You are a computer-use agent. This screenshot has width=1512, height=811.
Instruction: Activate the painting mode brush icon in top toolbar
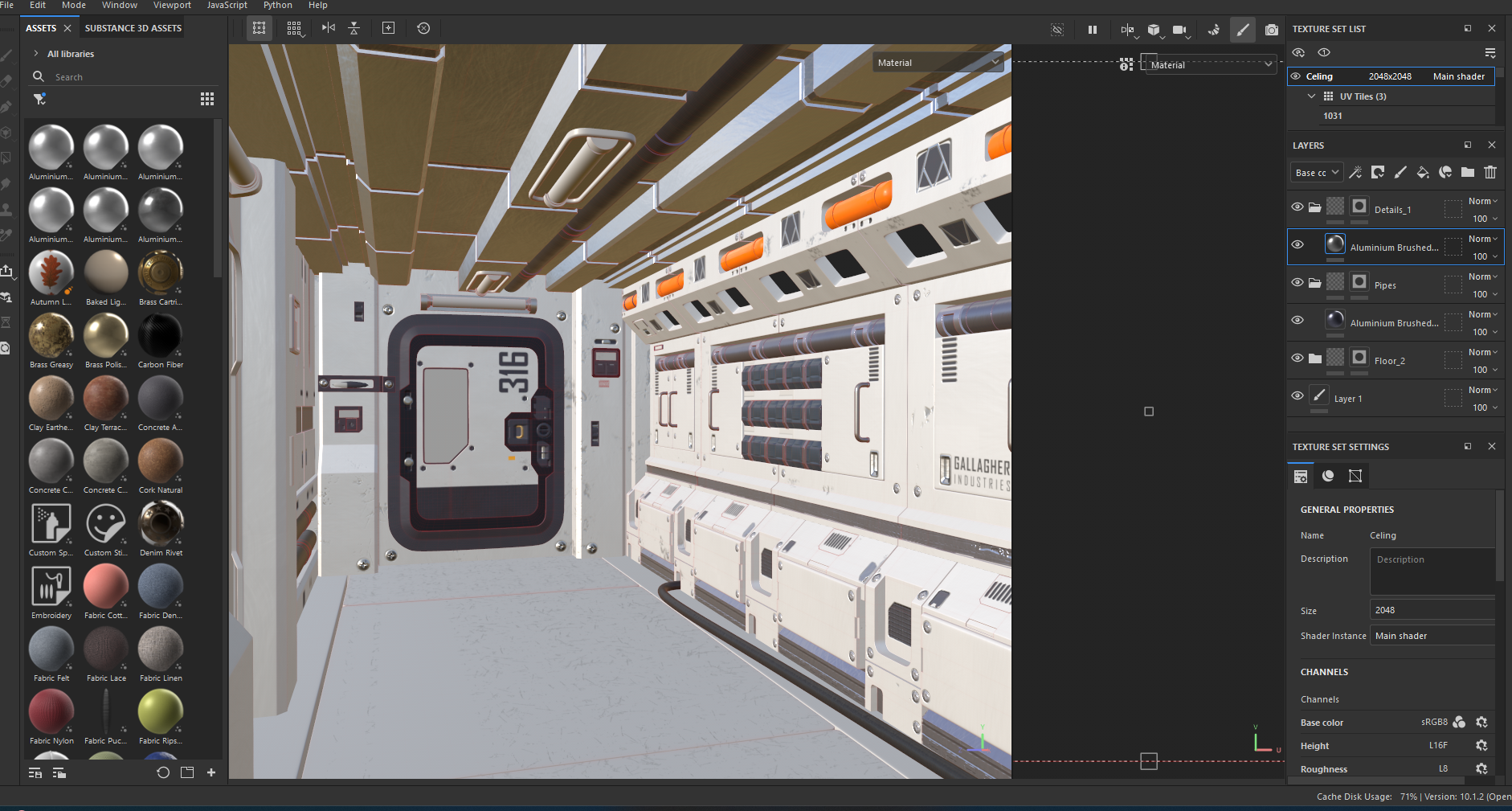point(1243,30)
